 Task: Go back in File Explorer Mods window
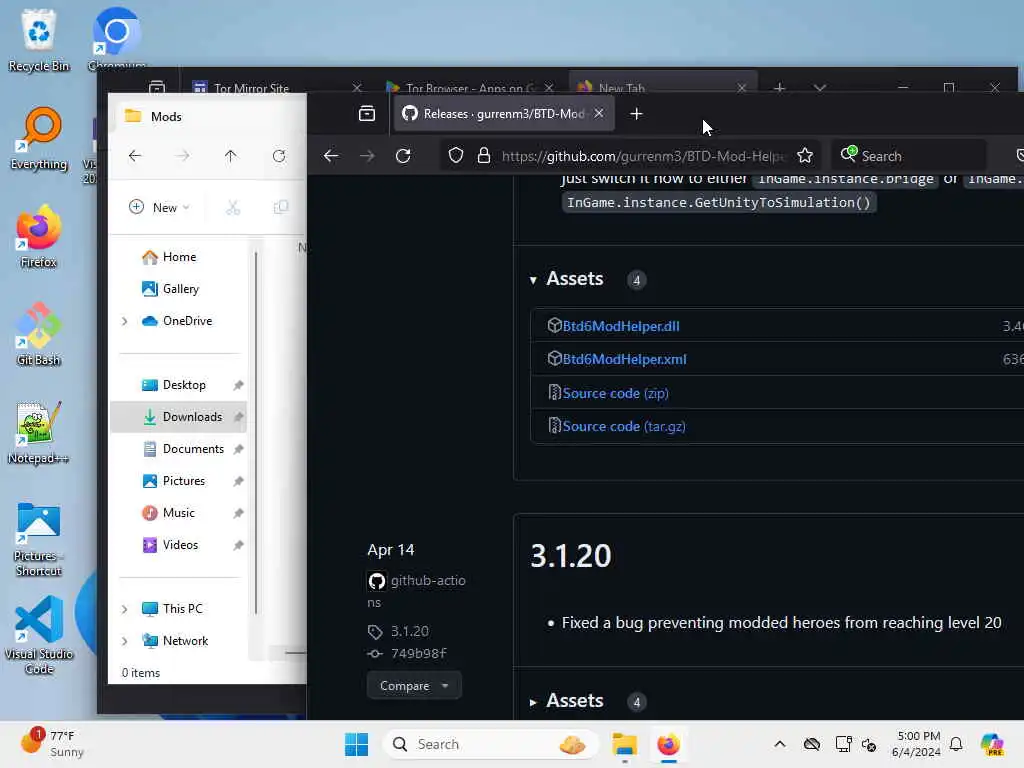coord(135,156)
